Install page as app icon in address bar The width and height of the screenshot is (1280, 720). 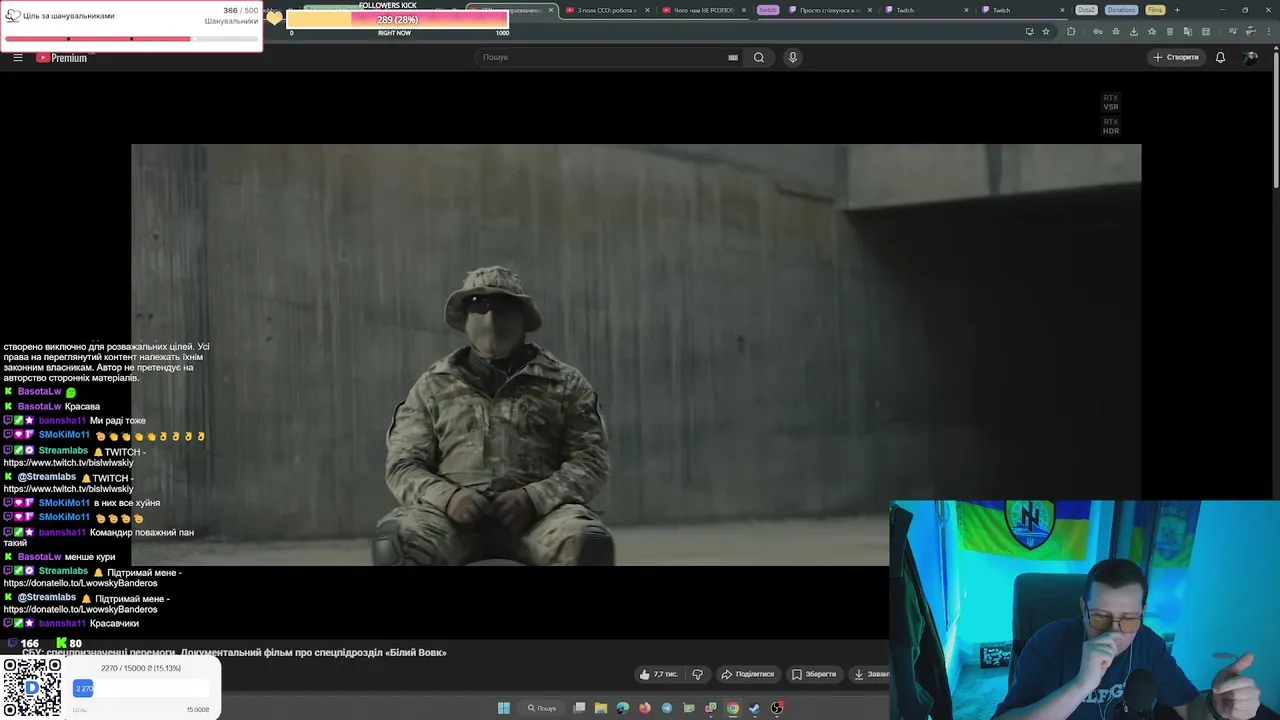pyautogui.click(x=1029, y=31)
